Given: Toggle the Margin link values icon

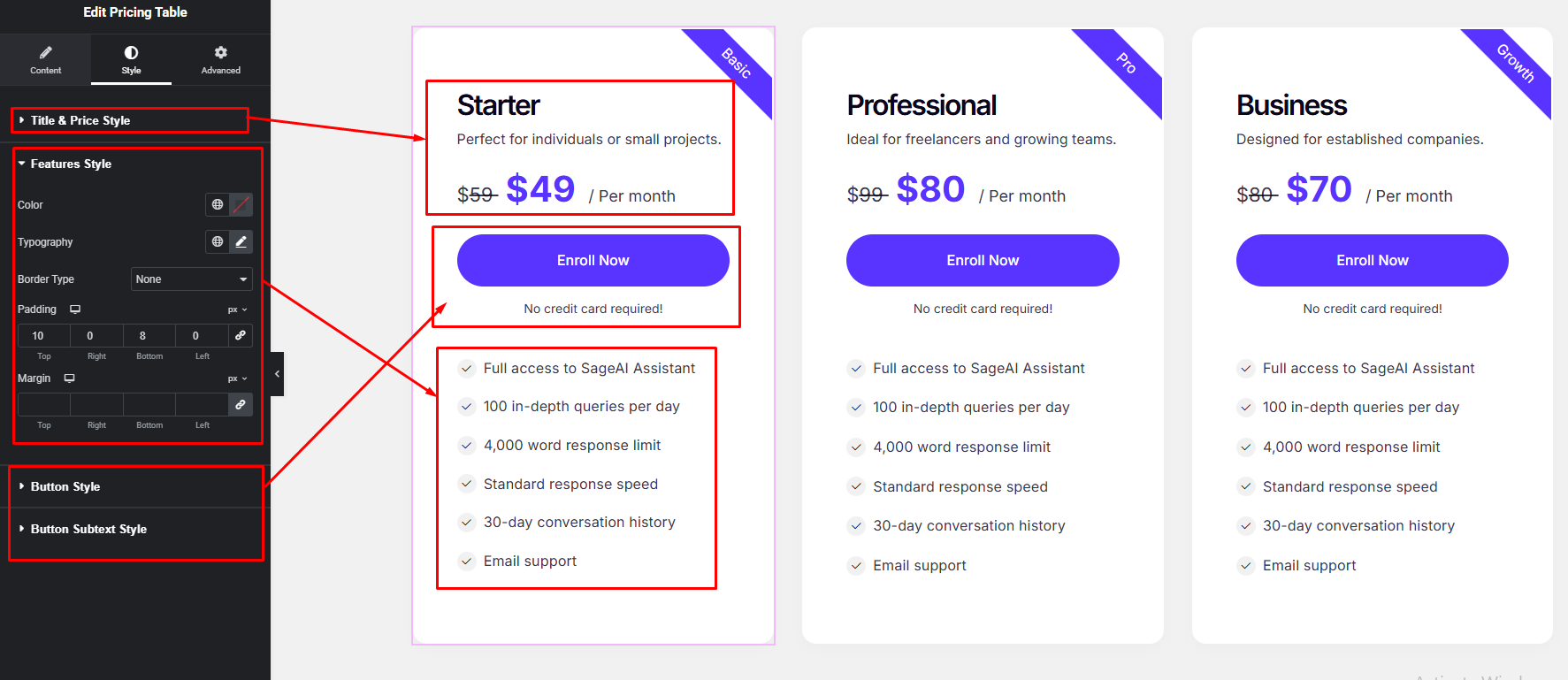Looking at the screenshot, I should 240,405.
